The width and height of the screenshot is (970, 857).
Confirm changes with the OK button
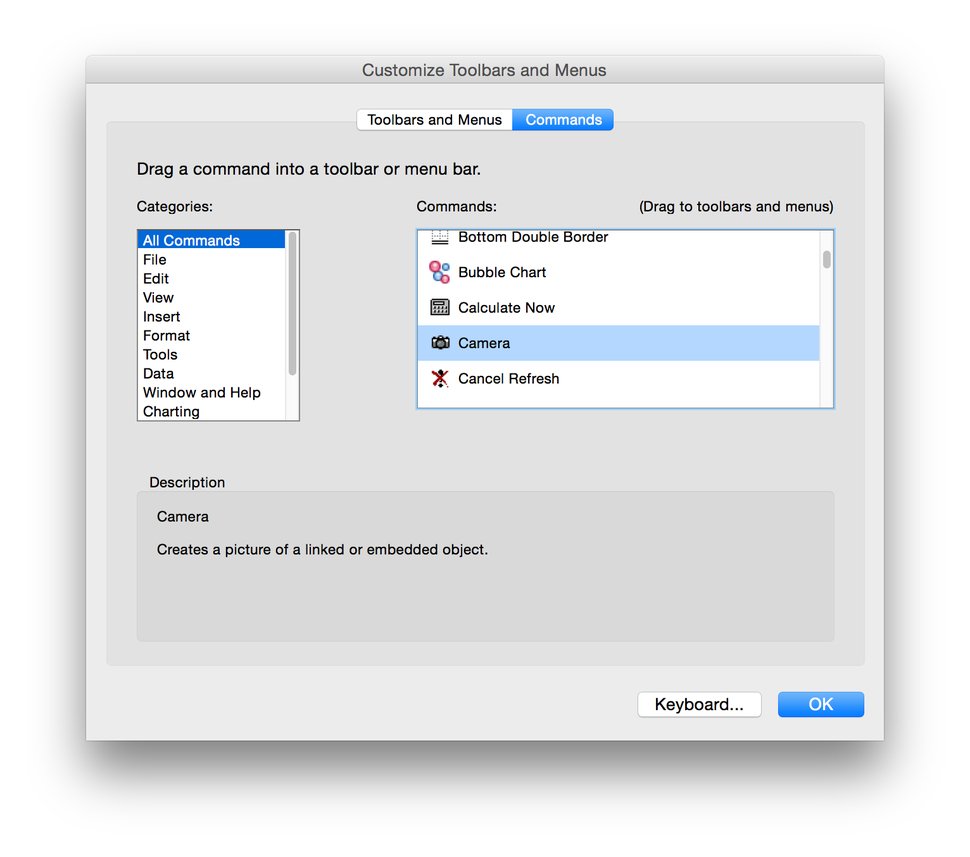pyautogui.click(x=820, y=704)
